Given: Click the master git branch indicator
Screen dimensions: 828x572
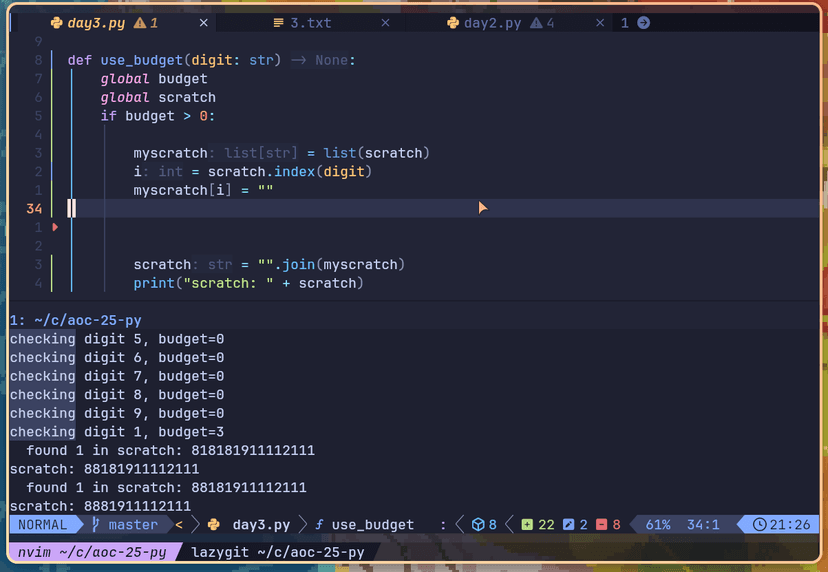Looking at the screenshot, I should (124, 525).
